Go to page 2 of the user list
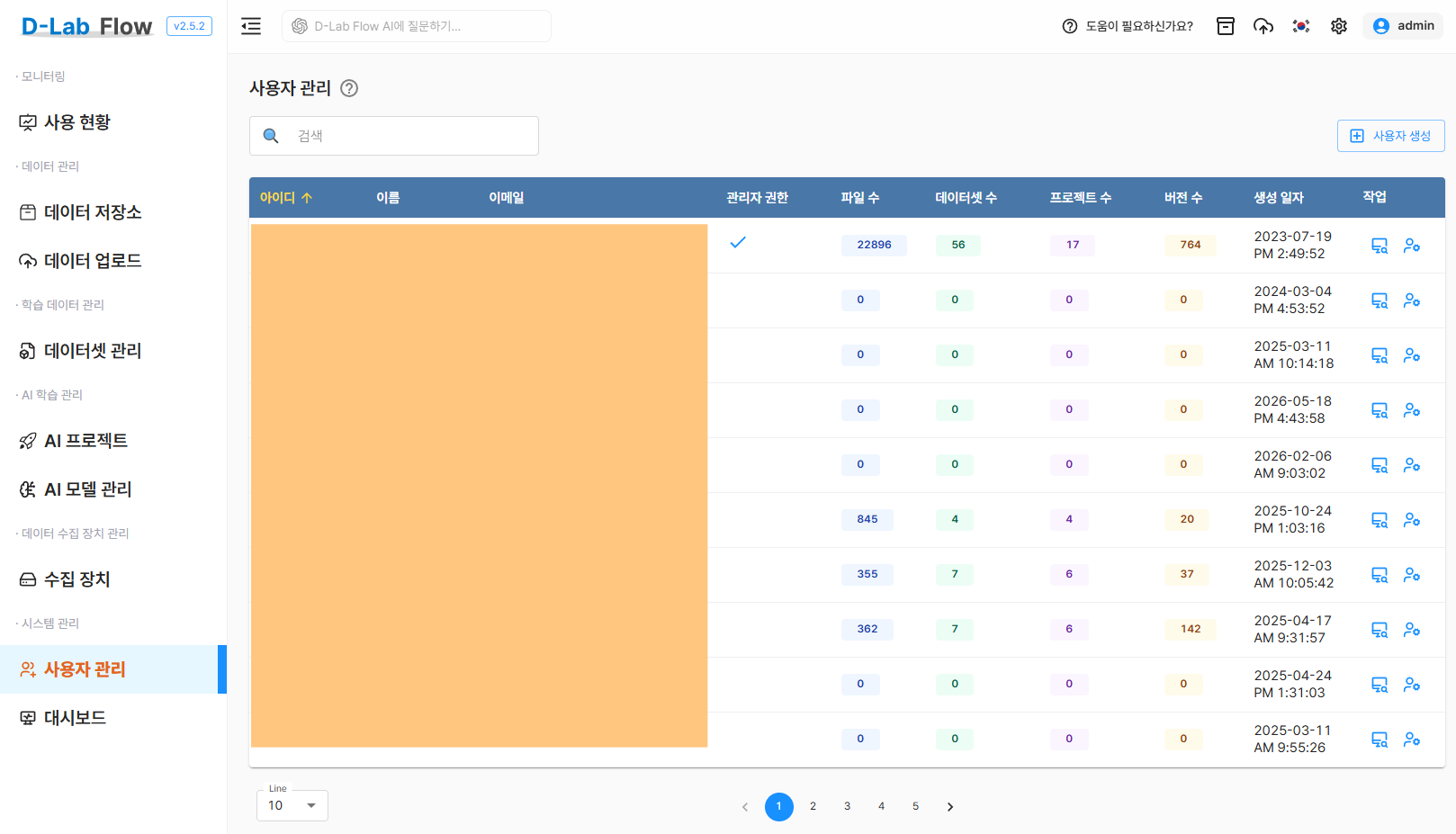 (x=813, y=806)
